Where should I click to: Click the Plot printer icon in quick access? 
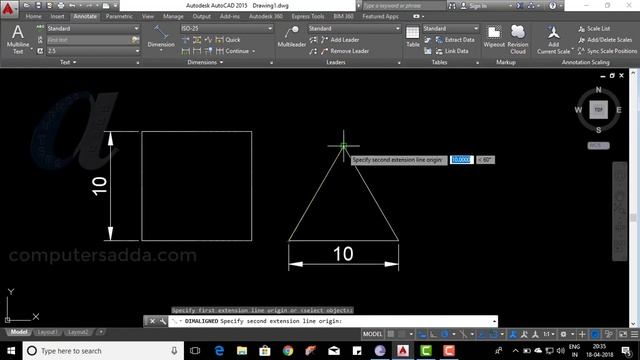point(61,6)
